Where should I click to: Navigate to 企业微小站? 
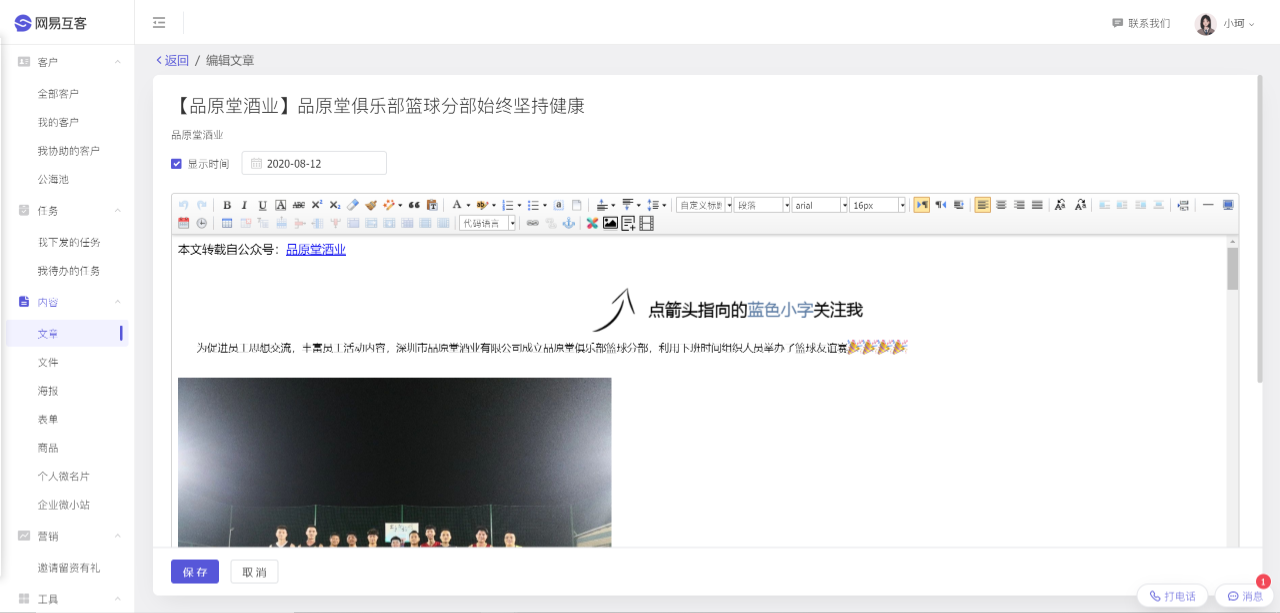(64, 505)
